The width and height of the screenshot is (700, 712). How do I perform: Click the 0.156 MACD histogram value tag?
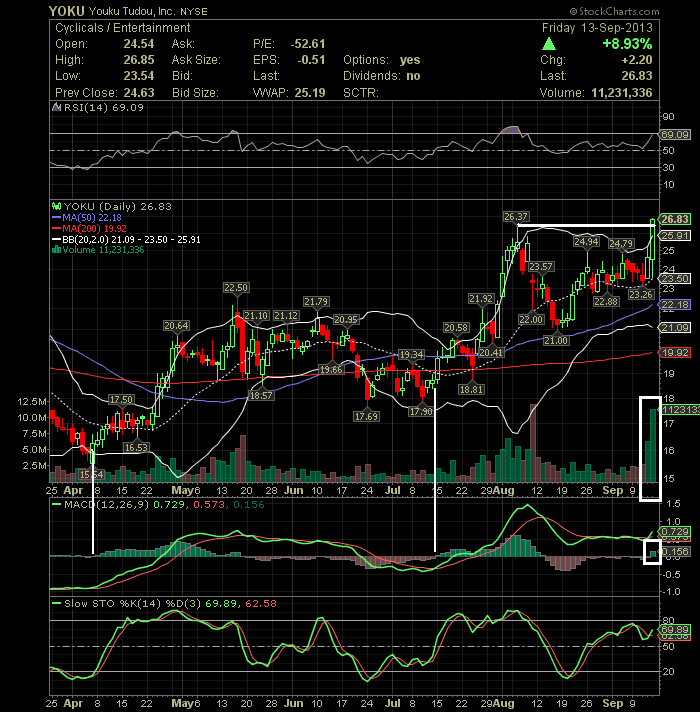tap(675, 552)
